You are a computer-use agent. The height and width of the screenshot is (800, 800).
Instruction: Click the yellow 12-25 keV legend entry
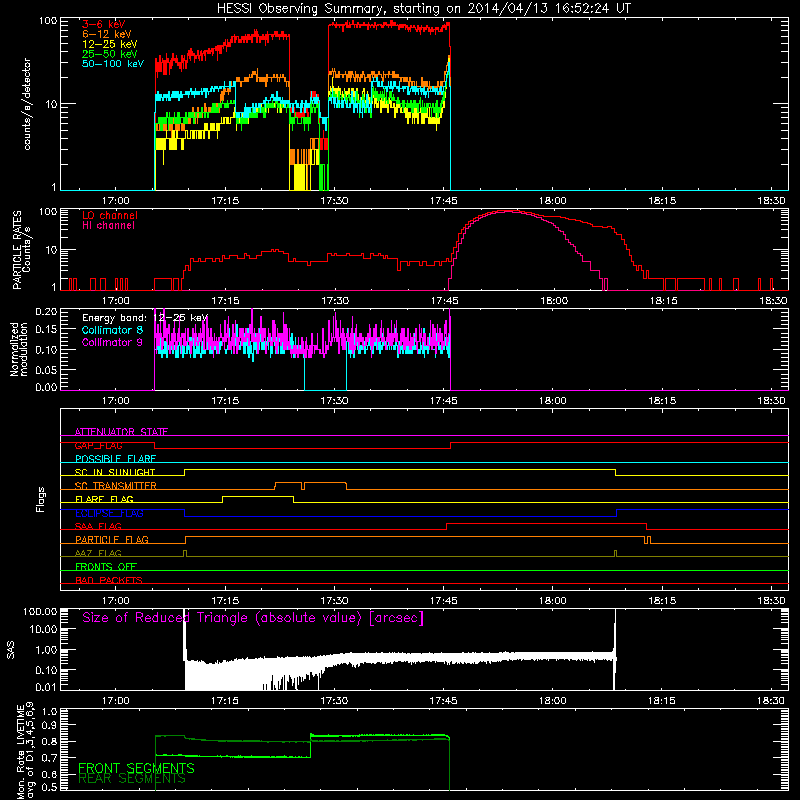click(x=109, y=44)
